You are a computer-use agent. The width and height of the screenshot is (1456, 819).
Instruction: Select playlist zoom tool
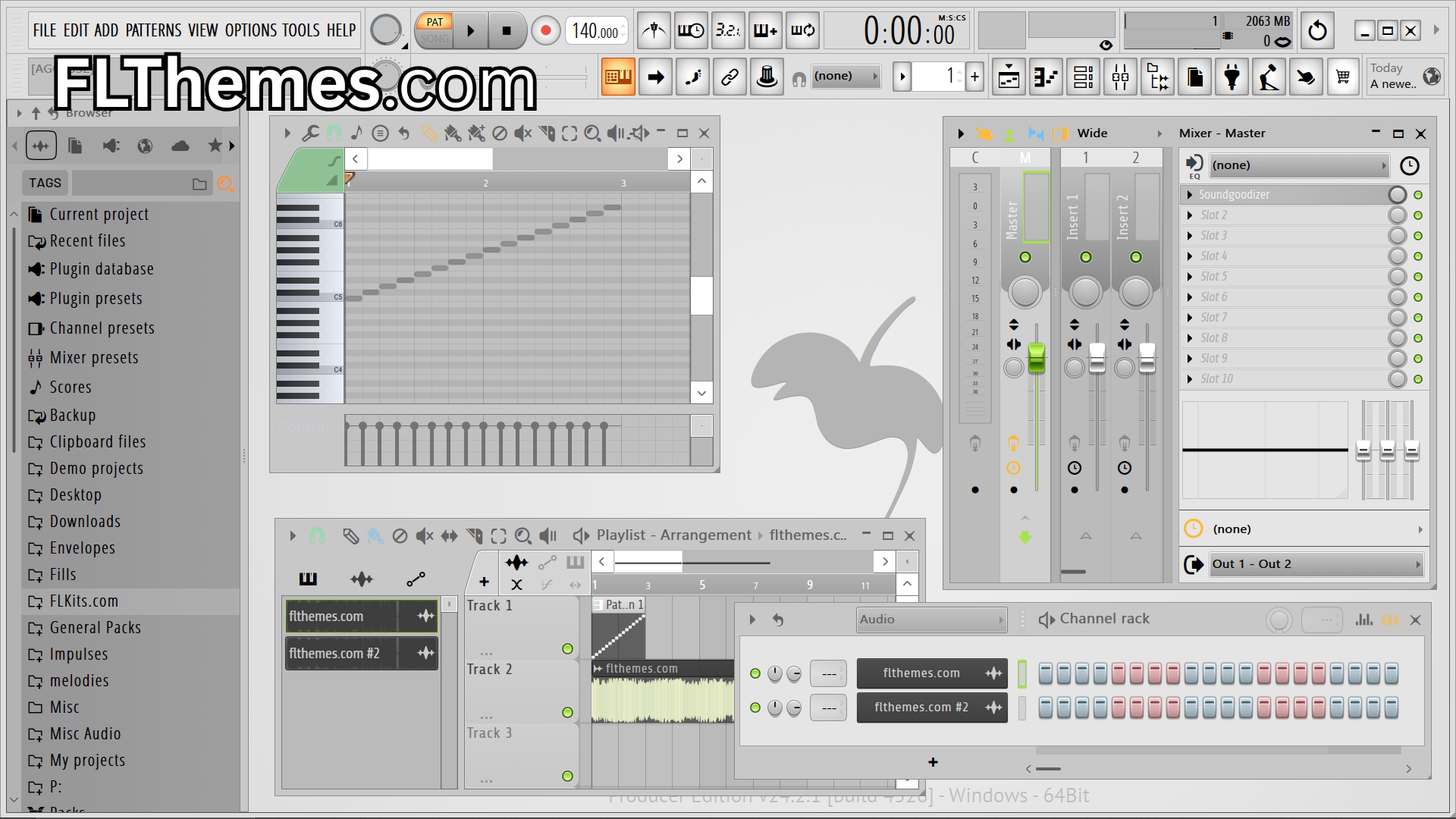click(x=522, y=536)
